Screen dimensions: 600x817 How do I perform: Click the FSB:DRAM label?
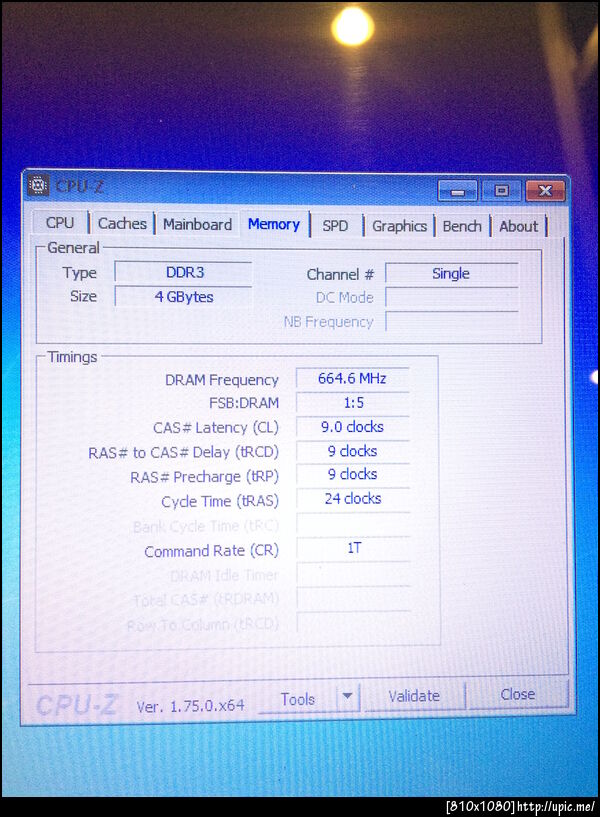tap(244, 403)
